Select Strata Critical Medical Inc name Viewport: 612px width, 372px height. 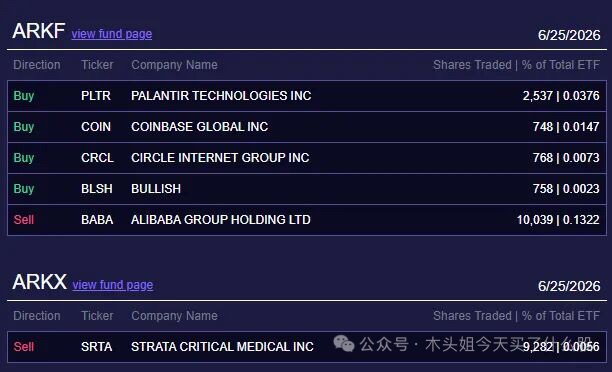point(222,347)
